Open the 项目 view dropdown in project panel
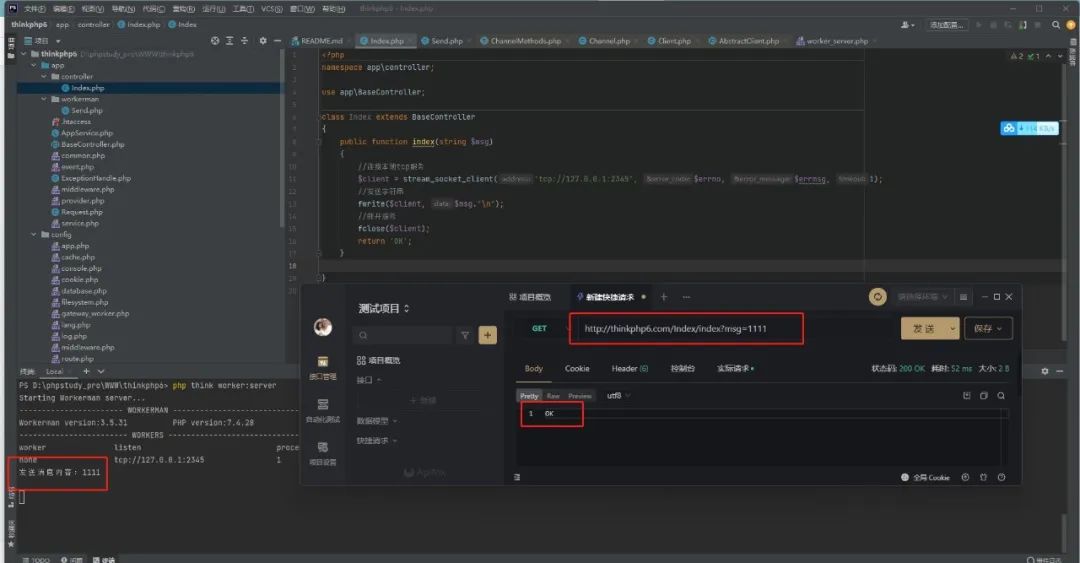This screenshot has width=1080, height=563. pos(43,41)
